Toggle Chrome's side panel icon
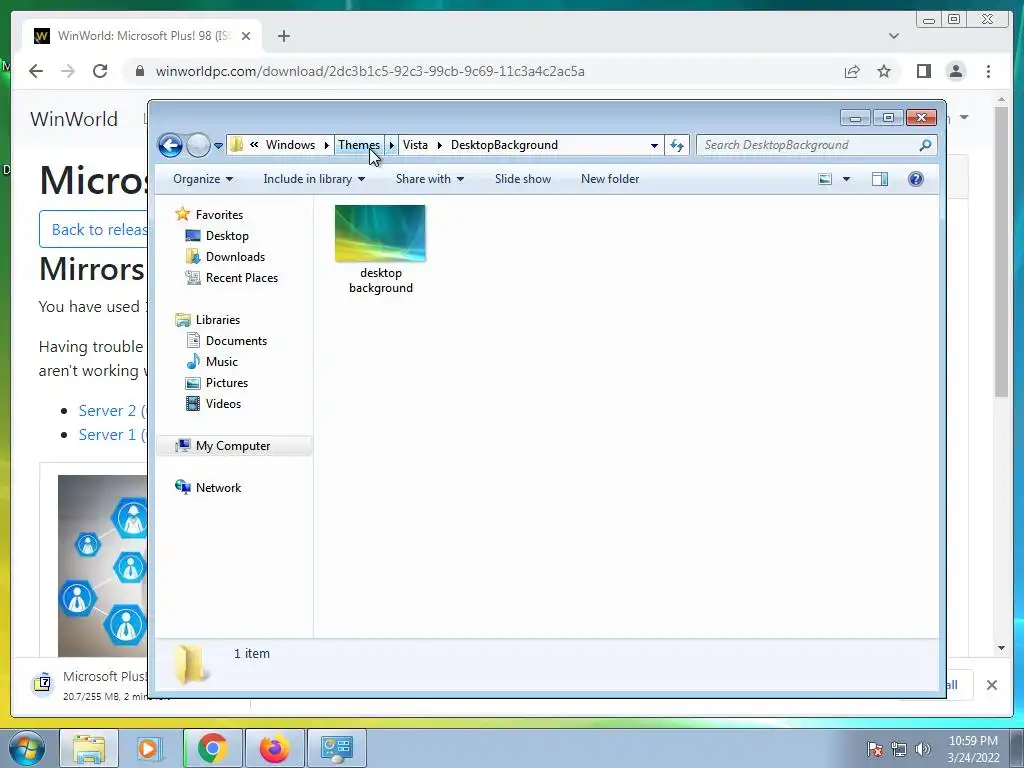1024x768 pixels. click(x=923, y=71)
